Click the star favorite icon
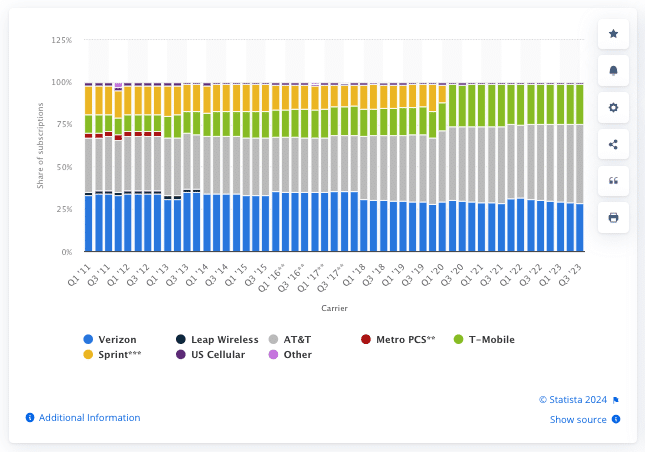 pyautogui.click(x=613, y=34)
